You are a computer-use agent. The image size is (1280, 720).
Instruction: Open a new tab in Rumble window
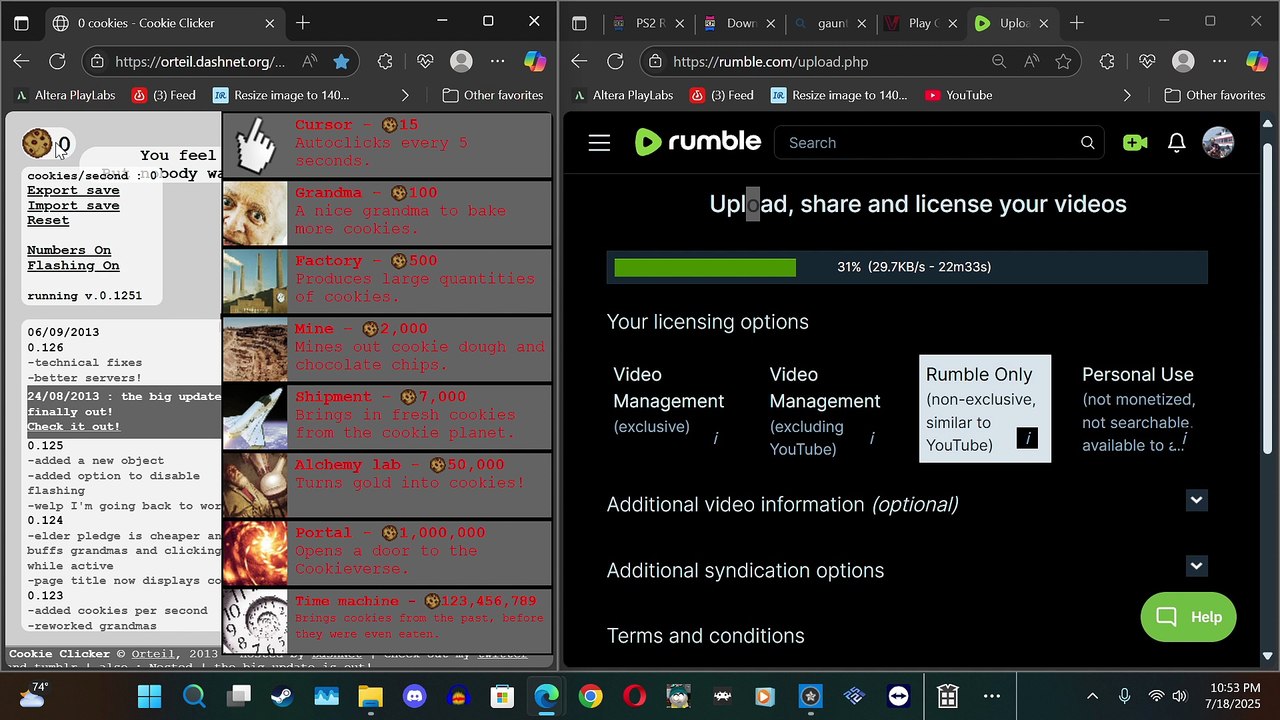point(1077,23)
